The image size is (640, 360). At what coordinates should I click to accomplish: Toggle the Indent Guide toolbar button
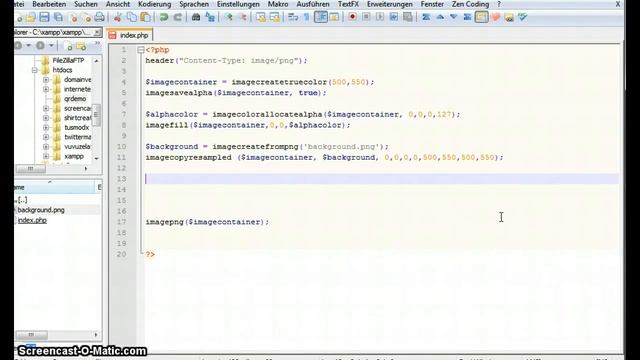(x=321, y=17)
